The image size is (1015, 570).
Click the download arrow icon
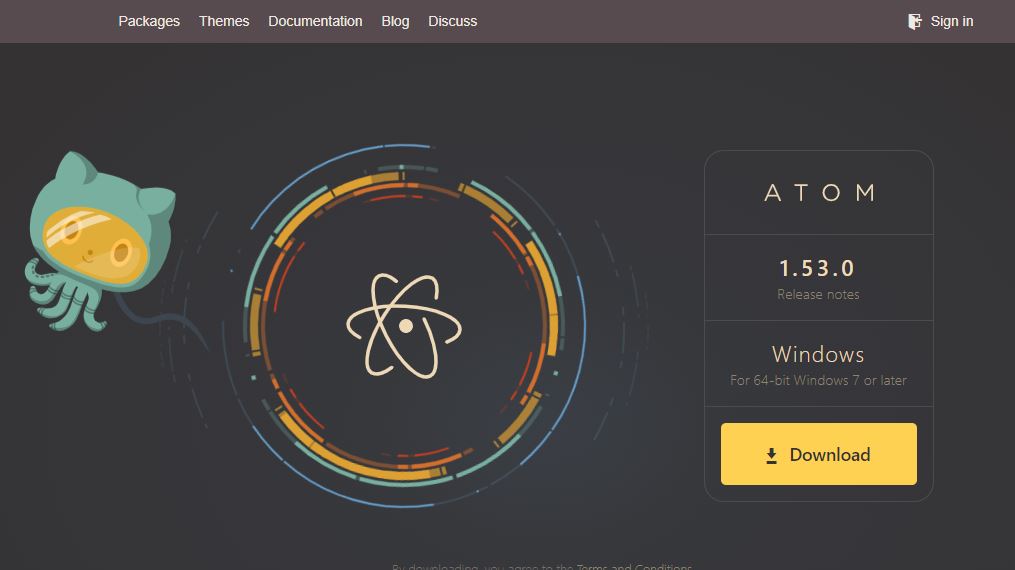point(771,455)
